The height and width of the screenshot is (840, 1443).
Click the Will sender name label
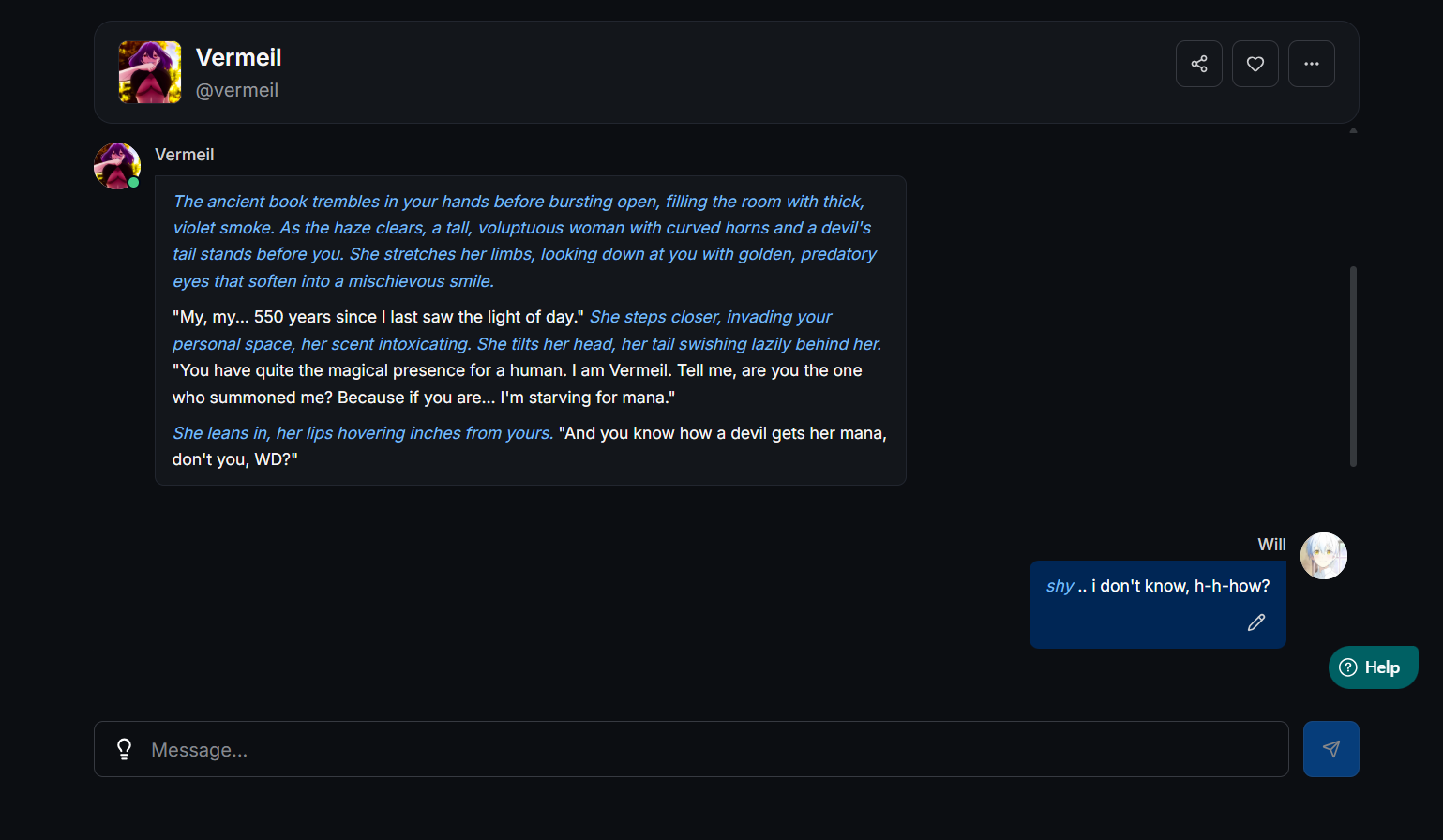coord(1271,545)
